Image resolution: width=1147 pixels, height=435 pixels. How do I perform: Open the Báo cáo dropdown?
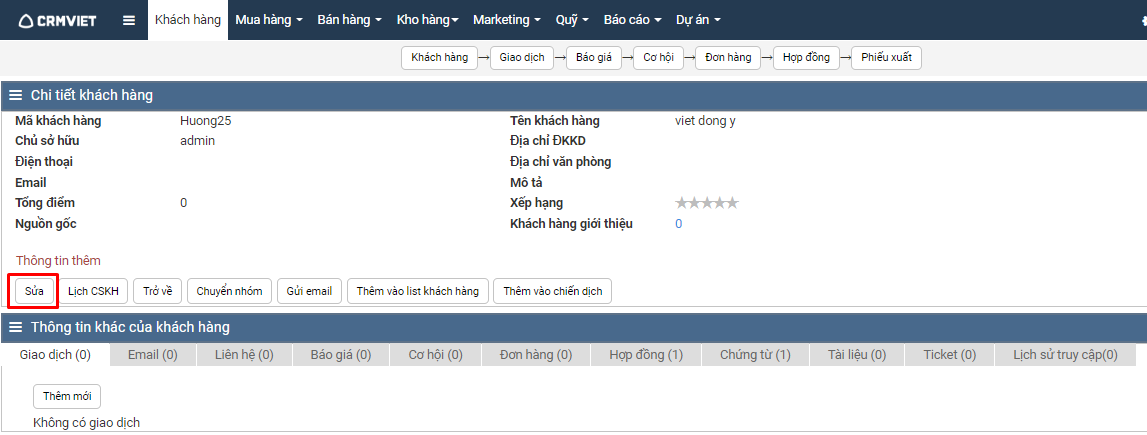633,20
